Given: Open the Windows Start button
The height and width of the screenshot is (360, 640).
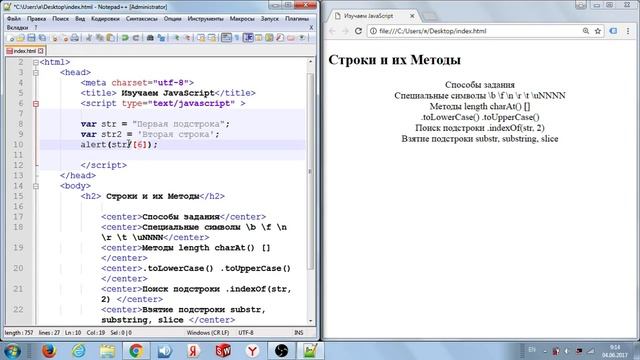Looking at the screenshot, I should (12, 351).
